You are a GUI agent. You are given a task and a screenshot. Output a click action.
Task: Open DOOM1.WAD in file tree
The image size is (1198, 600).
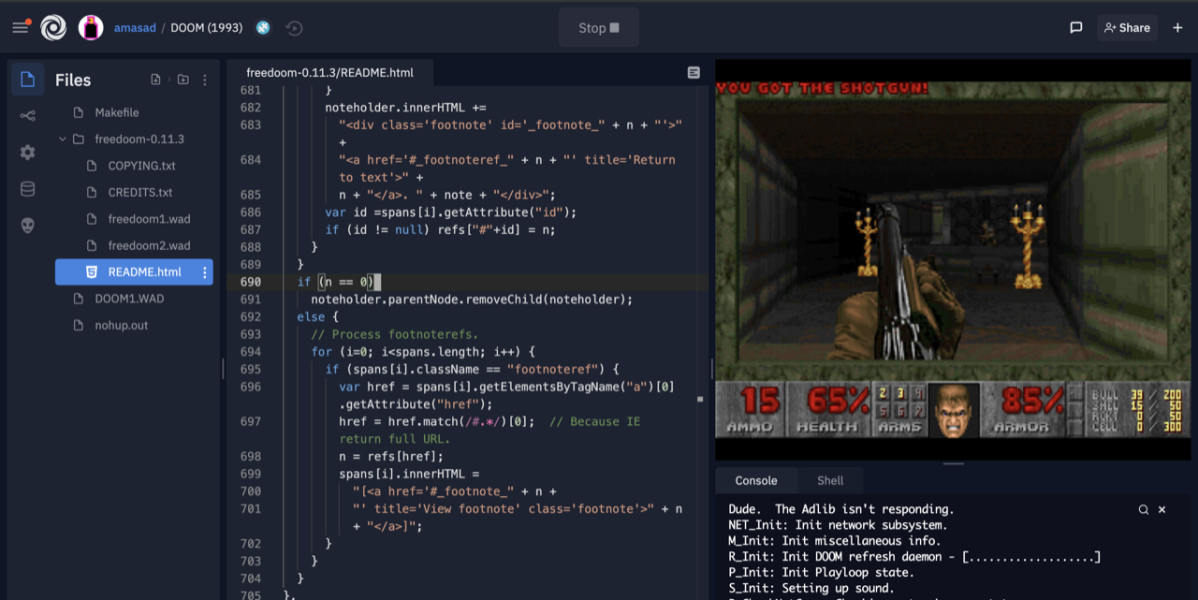129,299
